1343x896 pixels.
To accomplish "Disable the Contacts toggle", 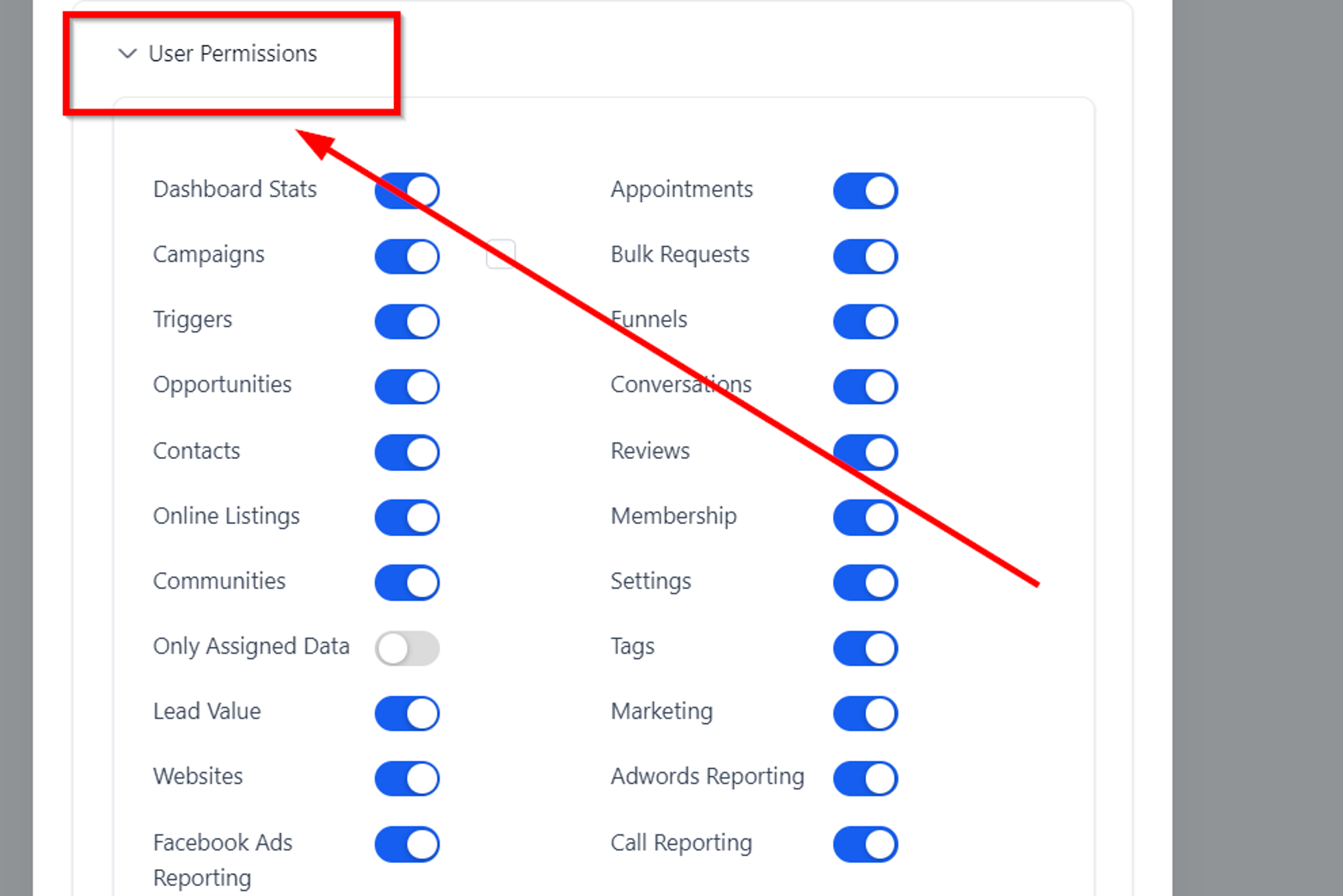I will click(x=407, y=452).
